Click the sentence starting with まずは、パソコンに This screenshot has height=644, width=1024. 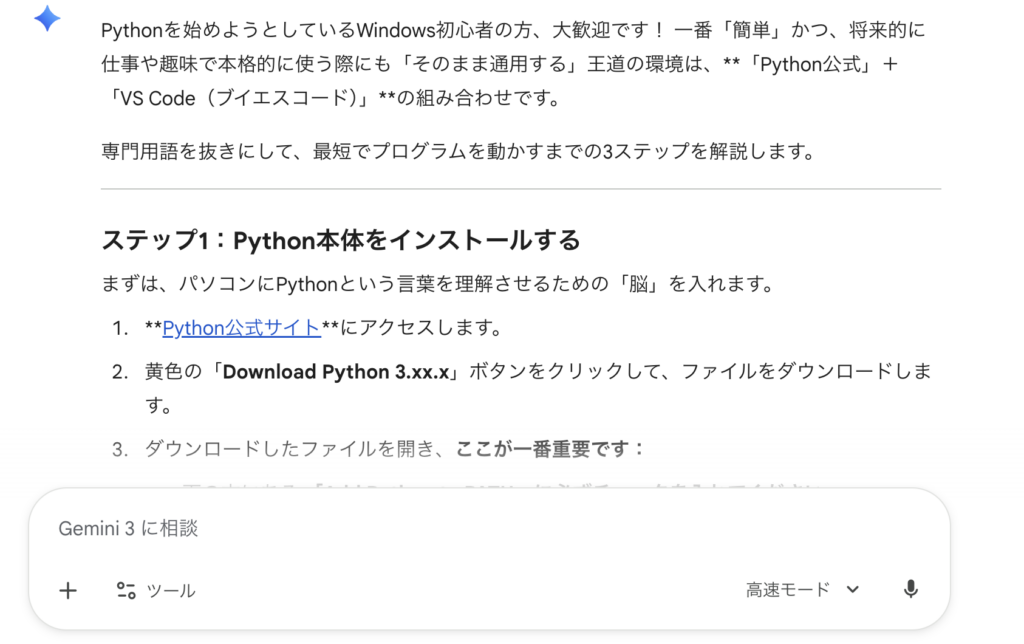coord(438,284)
